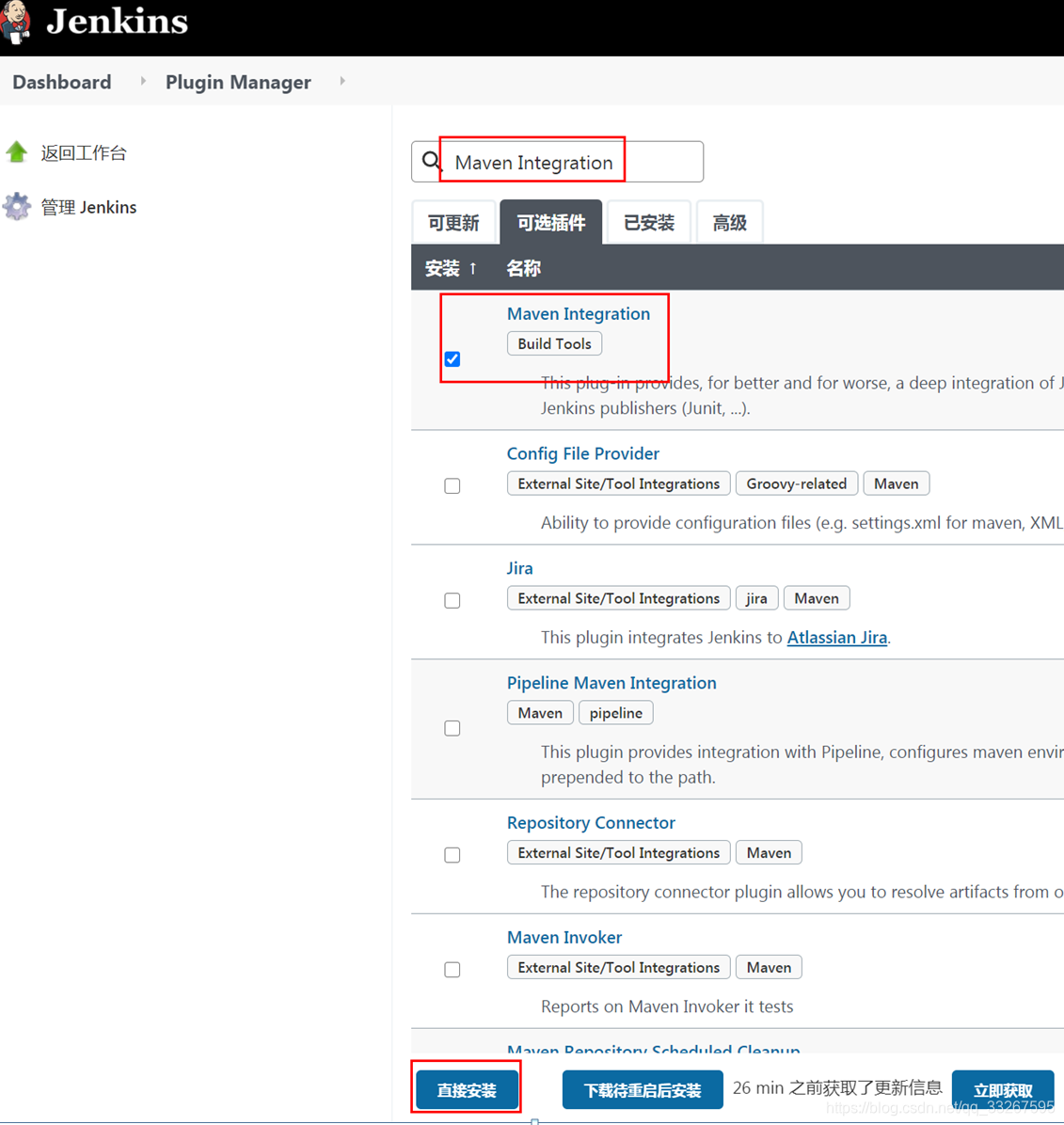Click the '26 min 之前获取了更新信息' status text
Viewport: 1064px width, 1125px height.
tap(837, 1087)
